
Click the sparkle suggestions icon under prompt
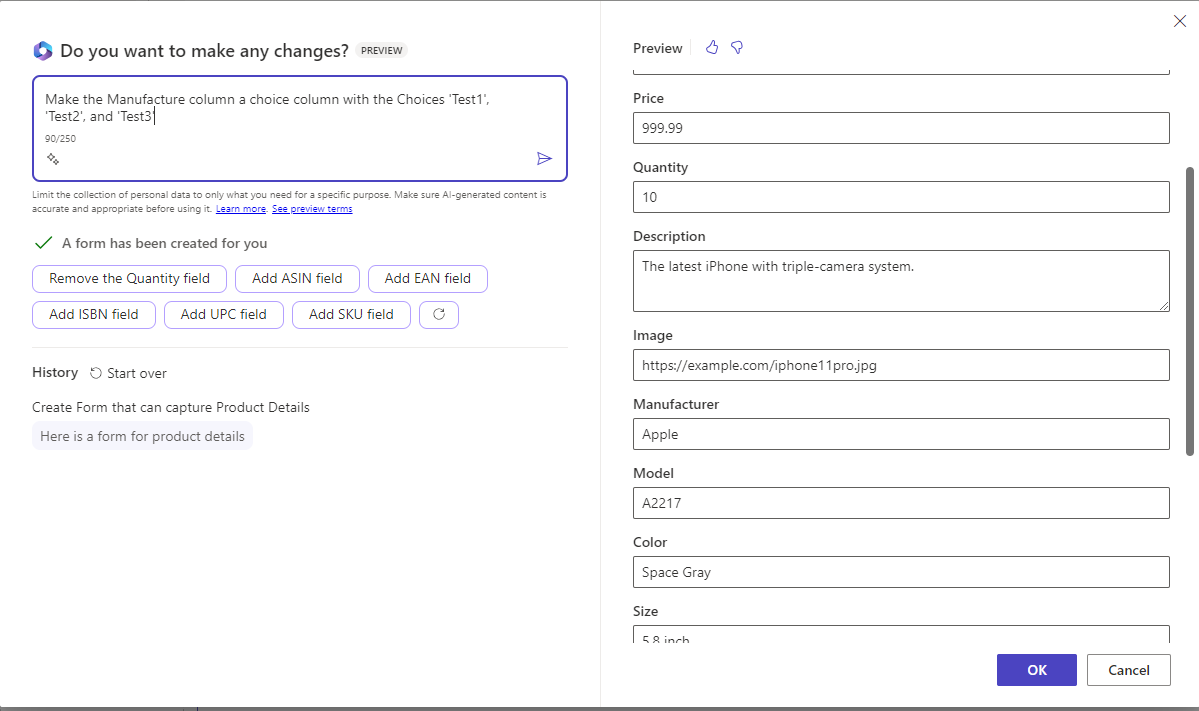pos(53,159)
